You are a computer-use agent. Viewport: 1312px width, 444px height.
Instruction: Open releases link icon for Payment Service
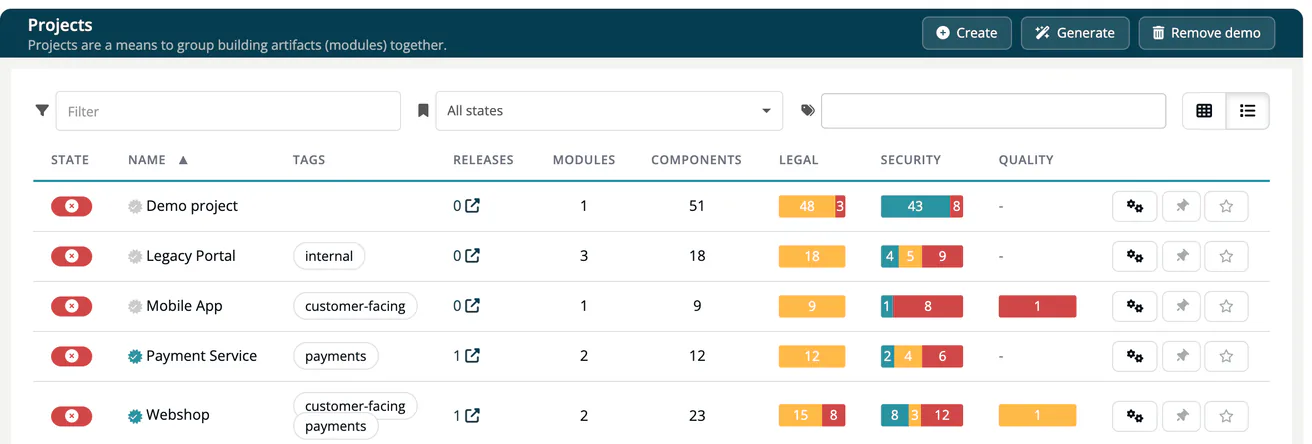[x=473, y=356]
